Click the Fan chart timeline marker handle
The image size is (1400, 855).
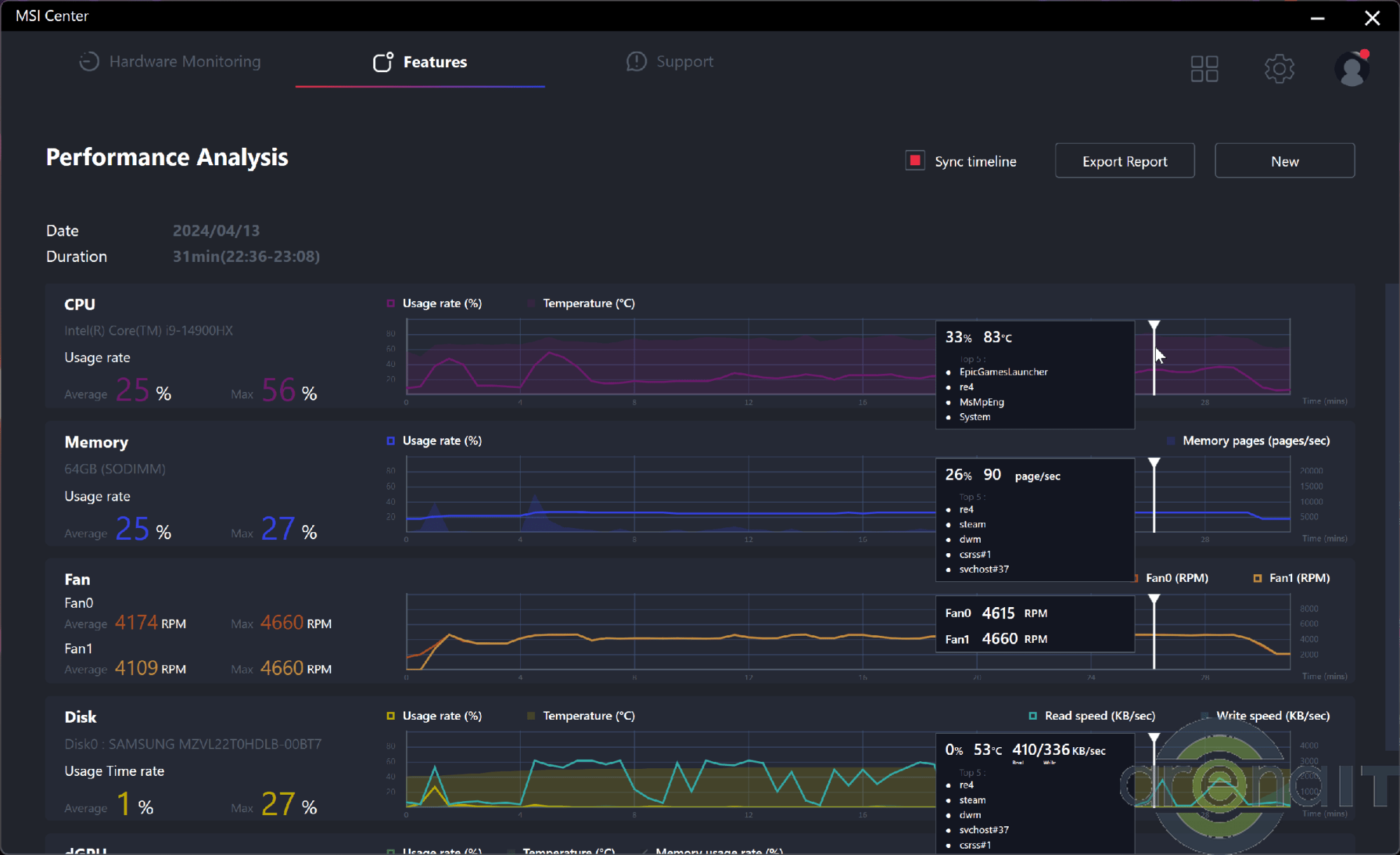pos(1154,599)
